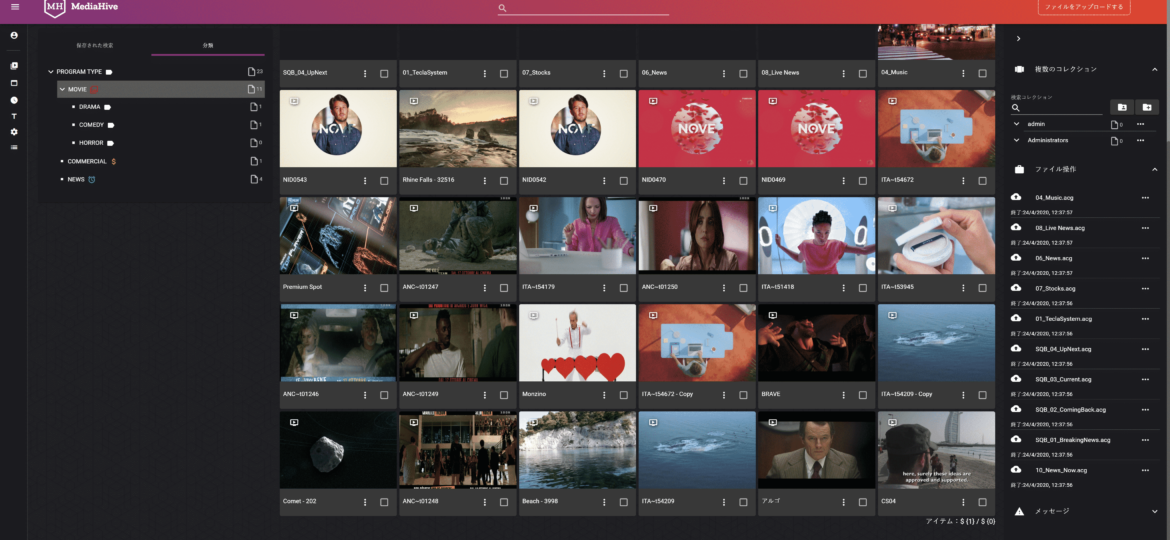The height and width of the screenshot is (540, 1170).
Task: Click into the top search field
Action: coord(589,8)
